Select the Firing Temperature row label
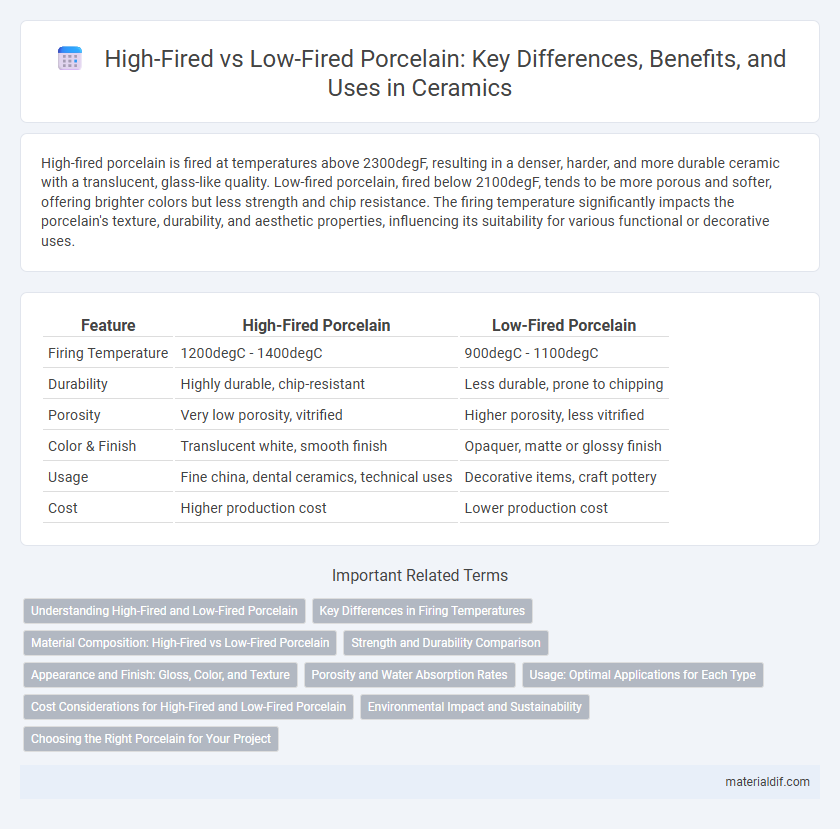This screenshot has height=829, width=840. coord(108,353)
